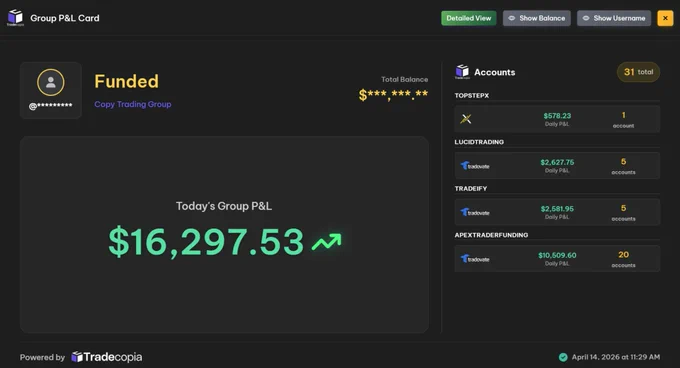680x368 pixels.
Task: Click the $2,627.75 Daily P&L value
Action: tap(557, 162)
